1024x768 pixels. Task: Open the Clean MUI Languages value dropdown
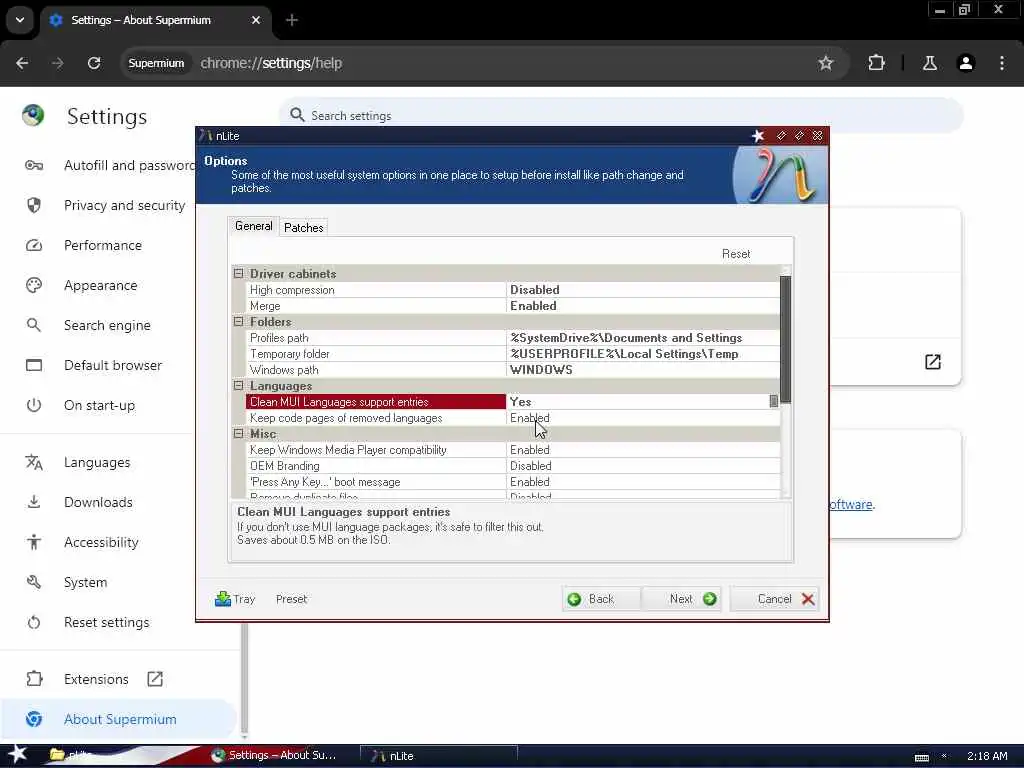point(774,401)
